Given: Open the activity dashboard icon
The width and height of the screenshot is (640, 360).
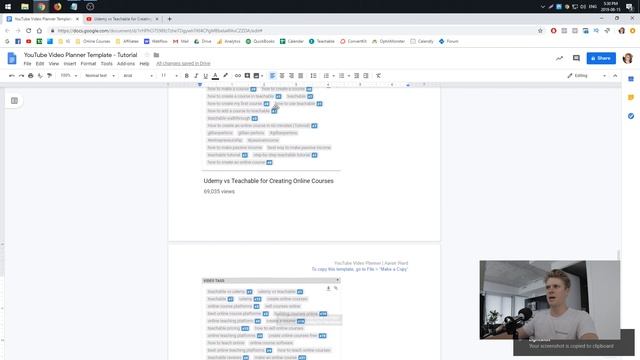Looking at the screenshot, I should pyautogui.click(x=559, y=58).
